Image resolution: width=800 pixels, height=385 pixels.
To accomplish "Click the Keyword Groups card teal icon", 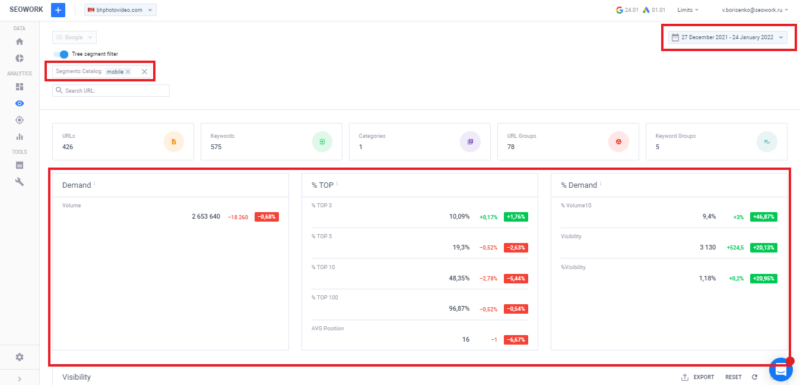I will pyautogui.click(x=767, y=142).
